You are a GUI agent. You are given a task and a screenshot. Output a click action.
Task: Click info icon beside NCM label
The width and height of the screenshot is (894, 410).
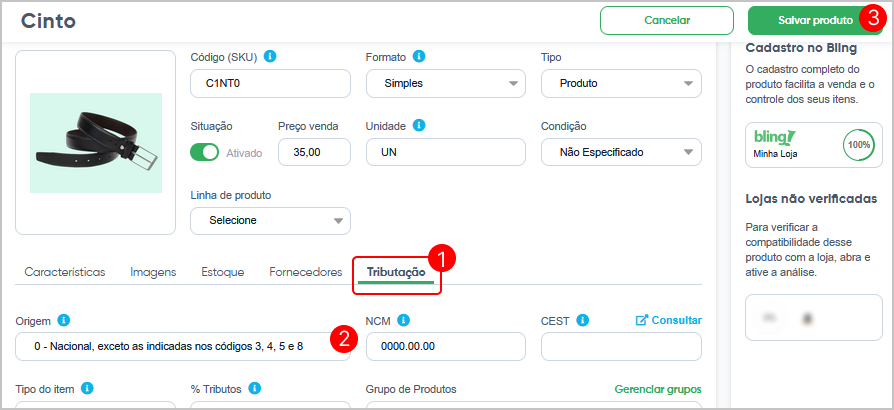tap(404, 320)
